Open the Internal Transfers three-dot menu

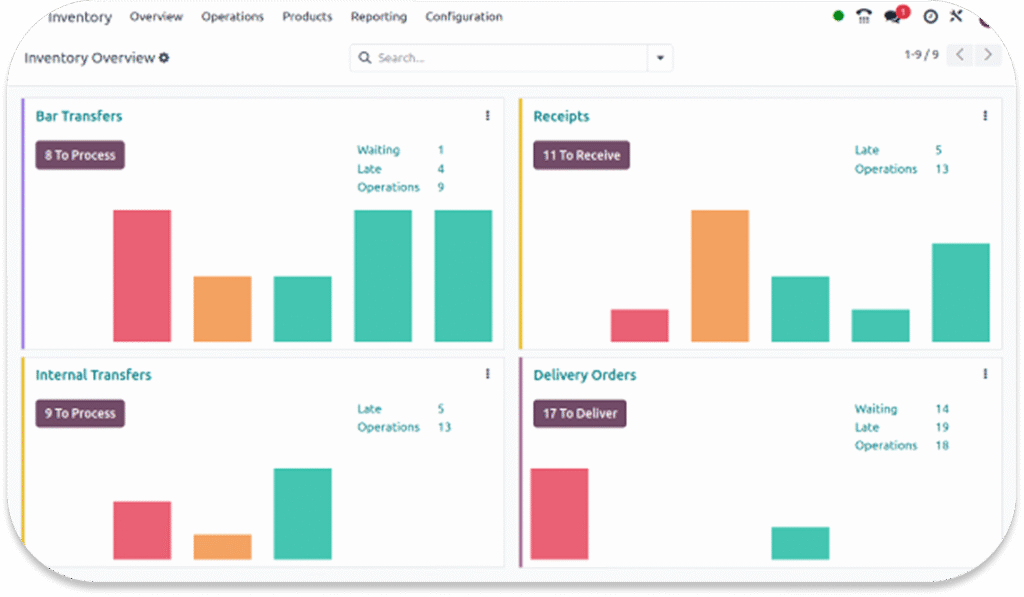tap(488, 374)
